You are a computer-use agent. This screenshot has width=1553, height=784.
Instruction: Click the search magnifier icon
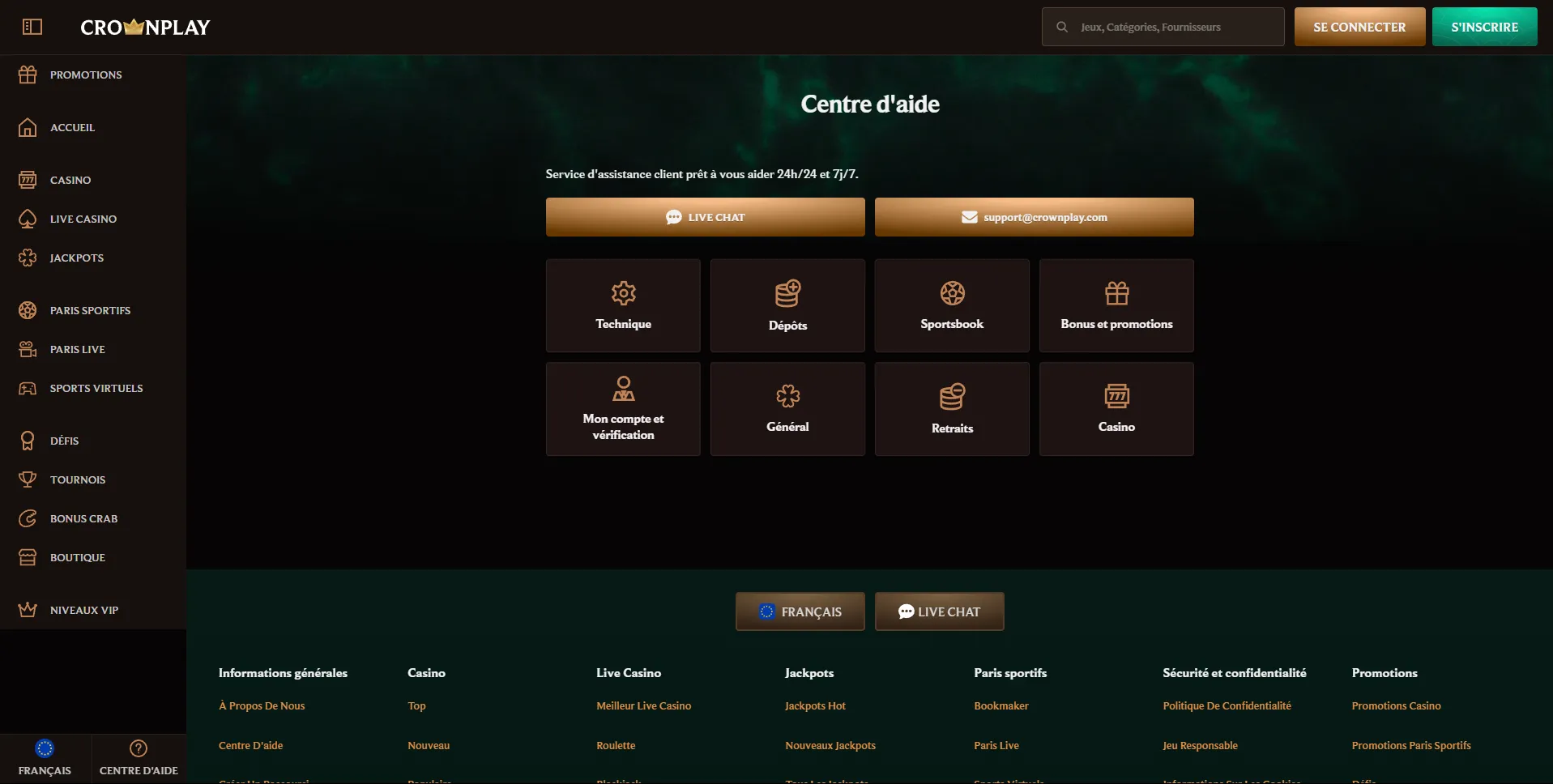click(x=1062, y=27)
